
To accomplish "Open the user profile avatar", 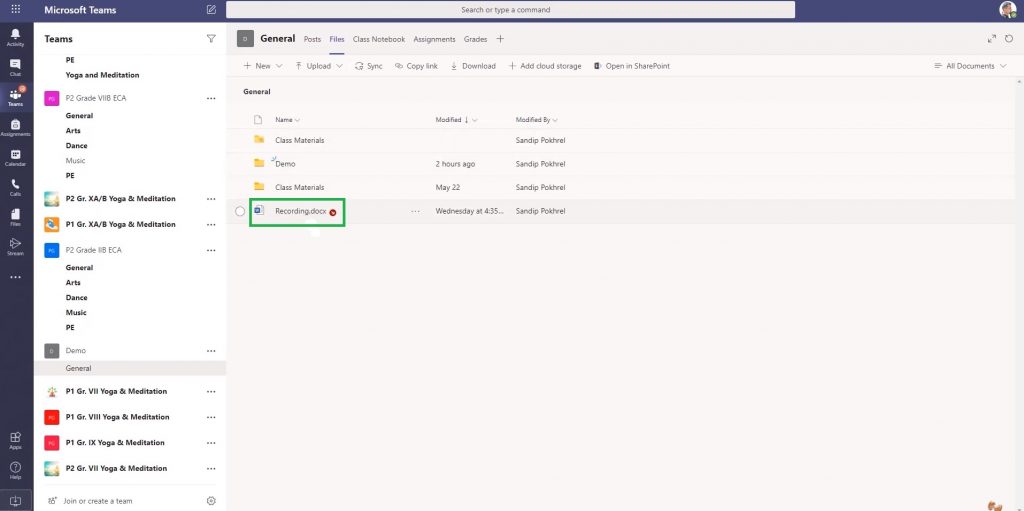I will pyautogui.click(x=1008, y=10).
